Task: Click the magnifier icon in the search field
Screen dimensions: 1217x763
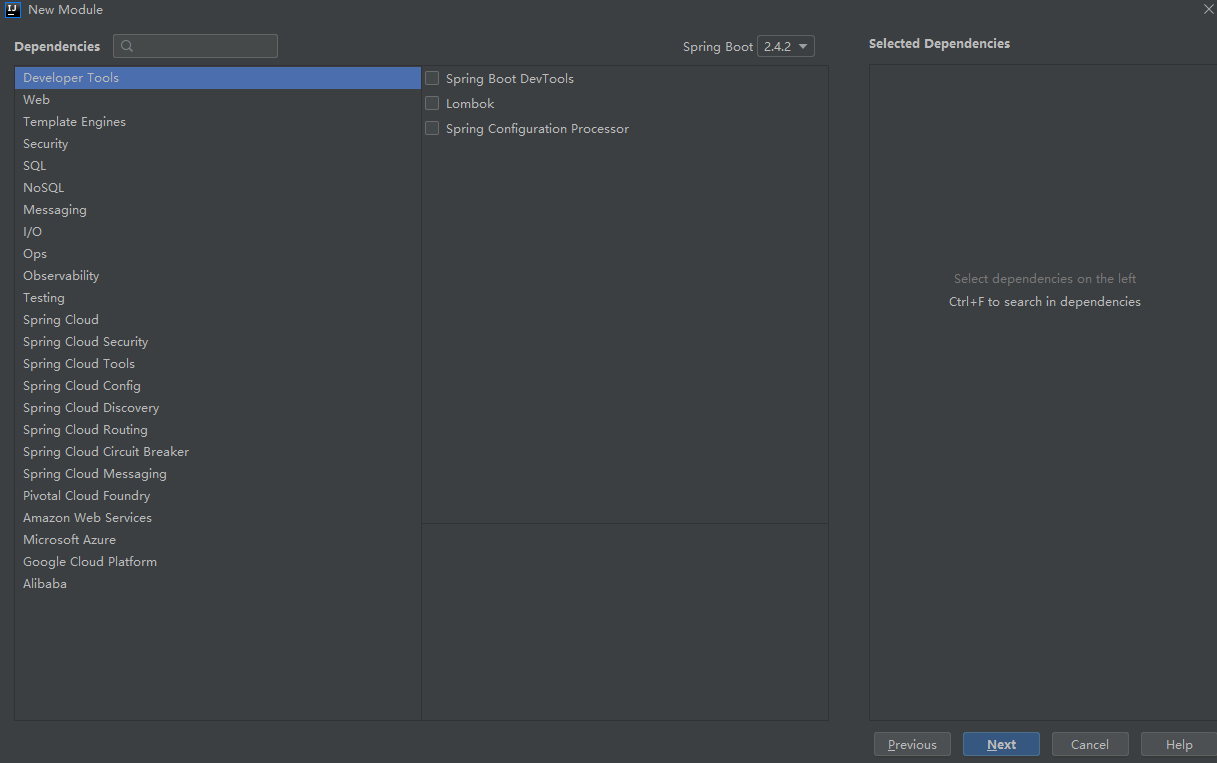Action: (x=128, y=46)
